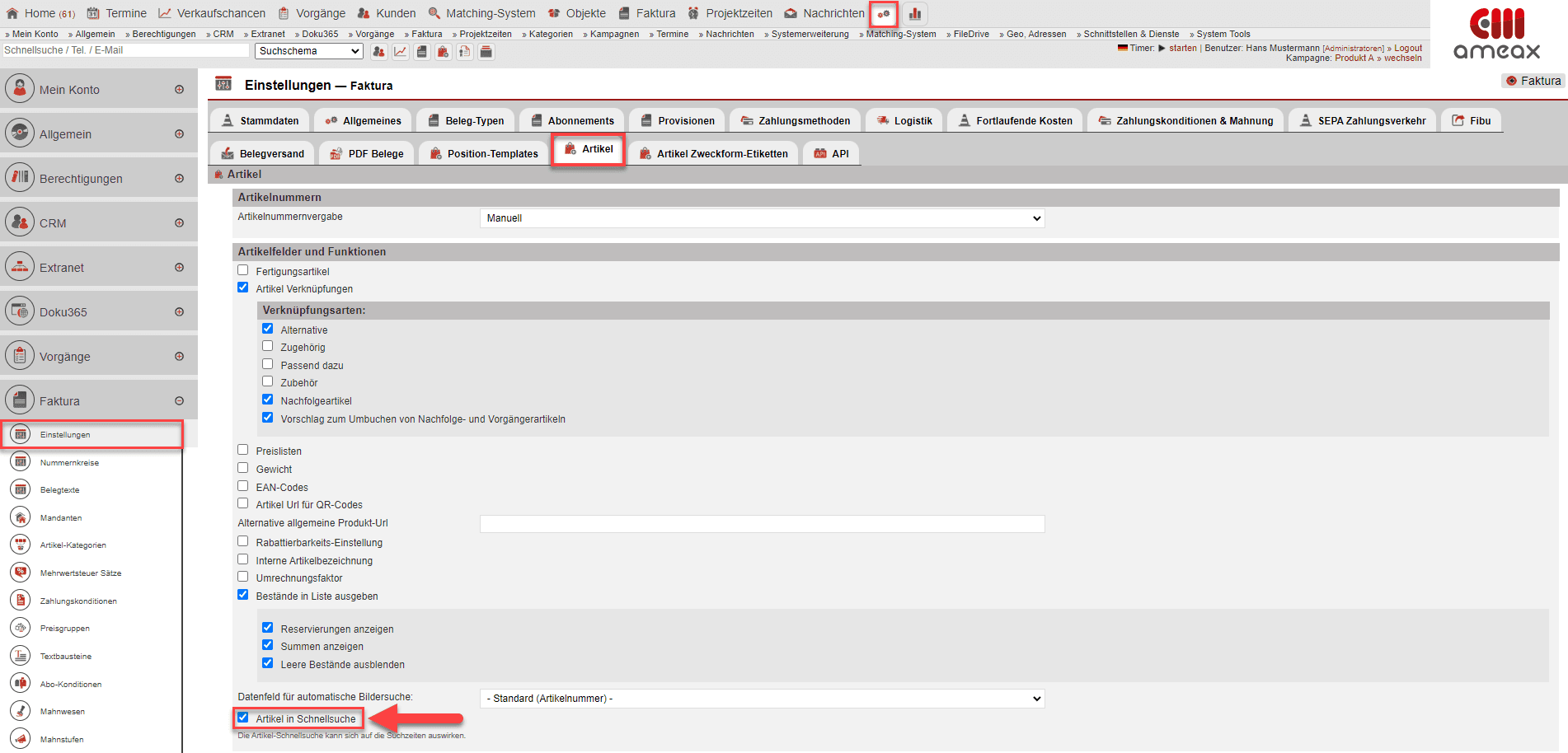This screenshot has width=1568, height=753.
Task: Expand the Datenfeld für automatische Bildersuche dropdown
Action: coord(762,699)
